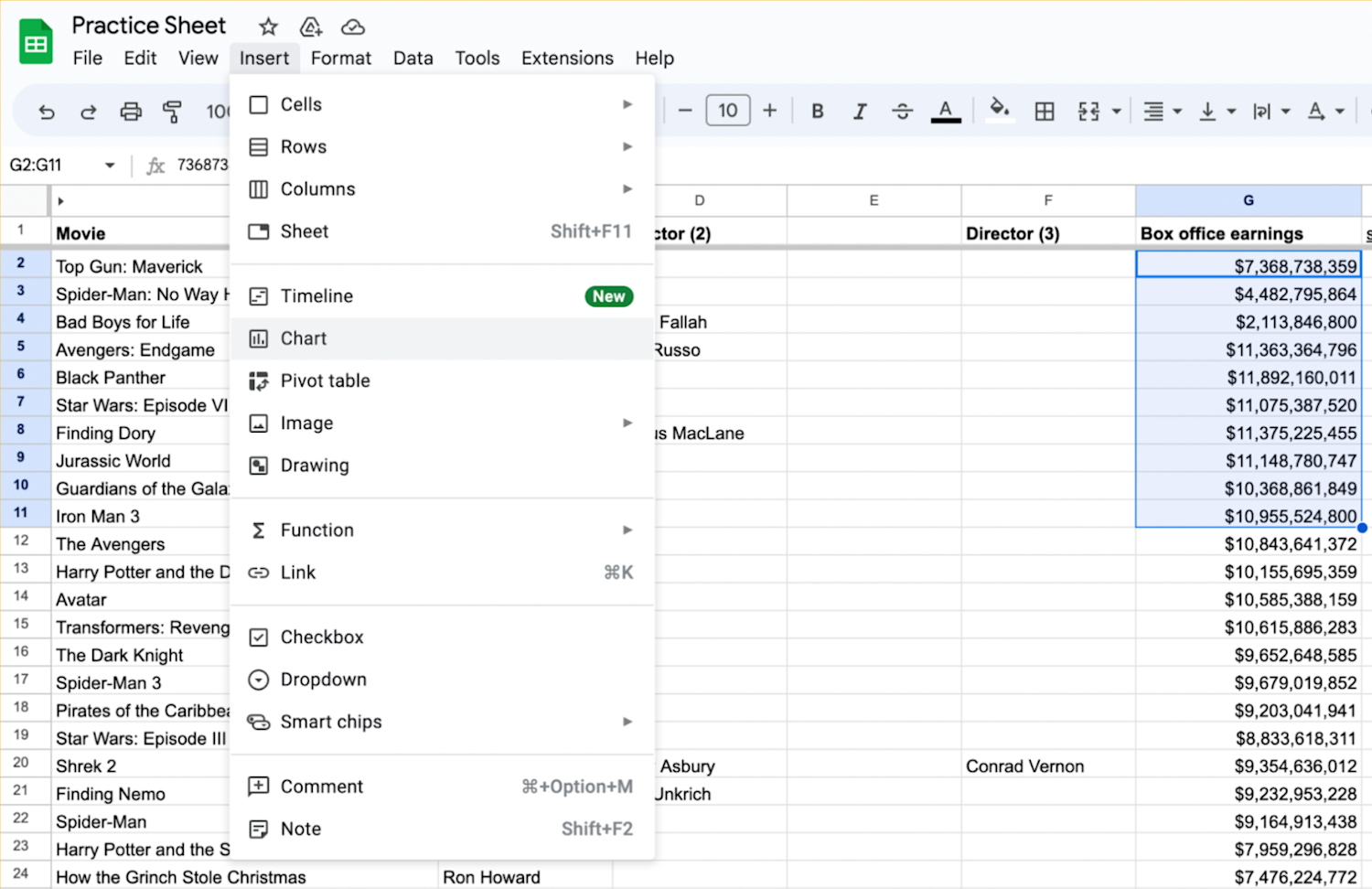
Task: Increase font size with plus button
Action: click(770, 111)
